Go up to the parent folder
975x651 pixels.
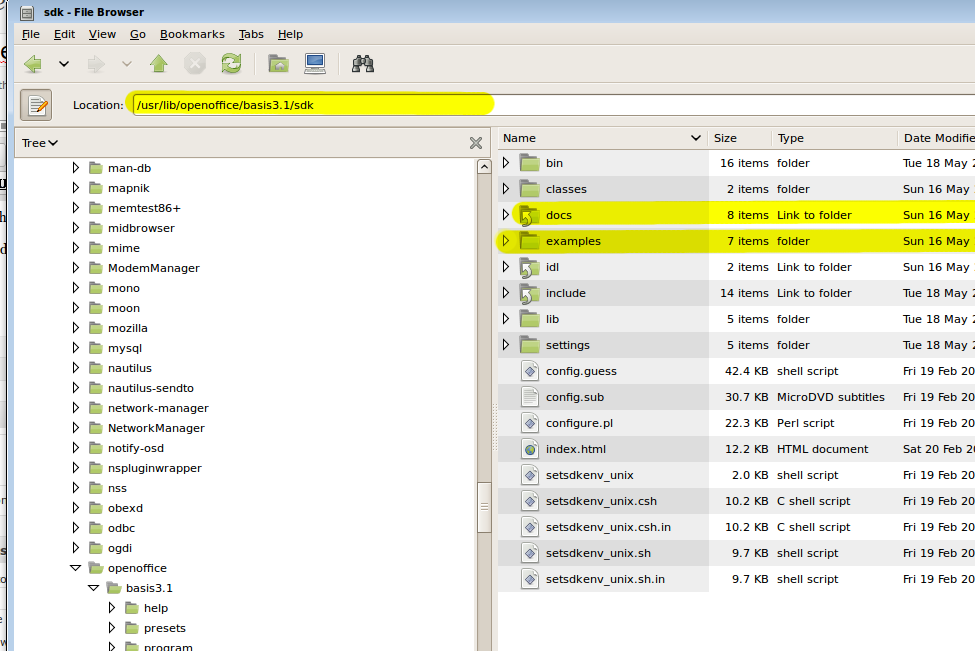tap(159, 63)
